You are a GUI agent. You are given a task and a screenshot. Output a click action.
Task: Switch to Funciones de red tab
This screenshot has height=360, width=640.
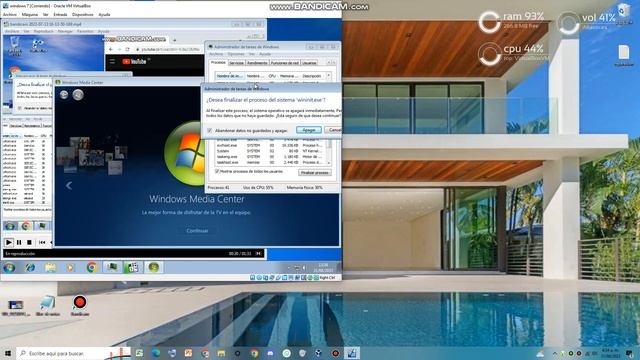[285, 63]
